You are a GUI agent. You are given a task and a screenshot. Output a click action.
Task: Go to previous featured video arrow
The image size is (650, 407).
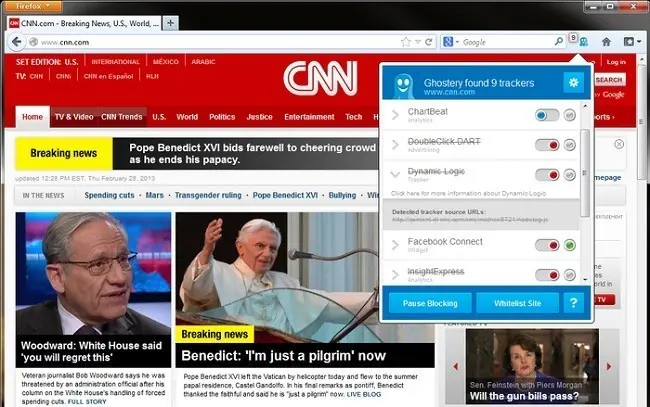tap(456, 366)
